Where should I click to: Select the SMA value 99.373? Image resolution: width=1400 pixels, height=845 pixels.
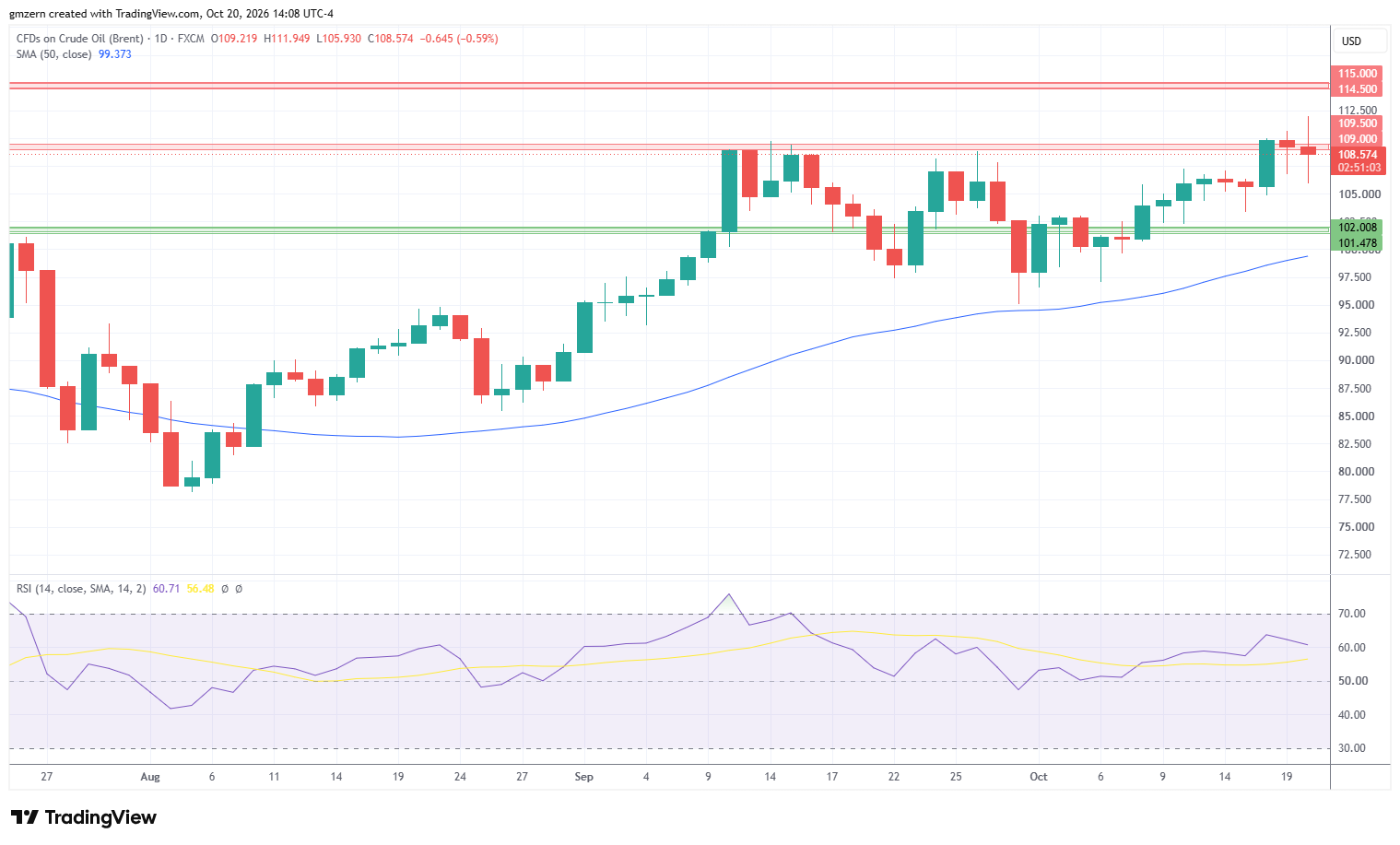click(x=115, y=54)
